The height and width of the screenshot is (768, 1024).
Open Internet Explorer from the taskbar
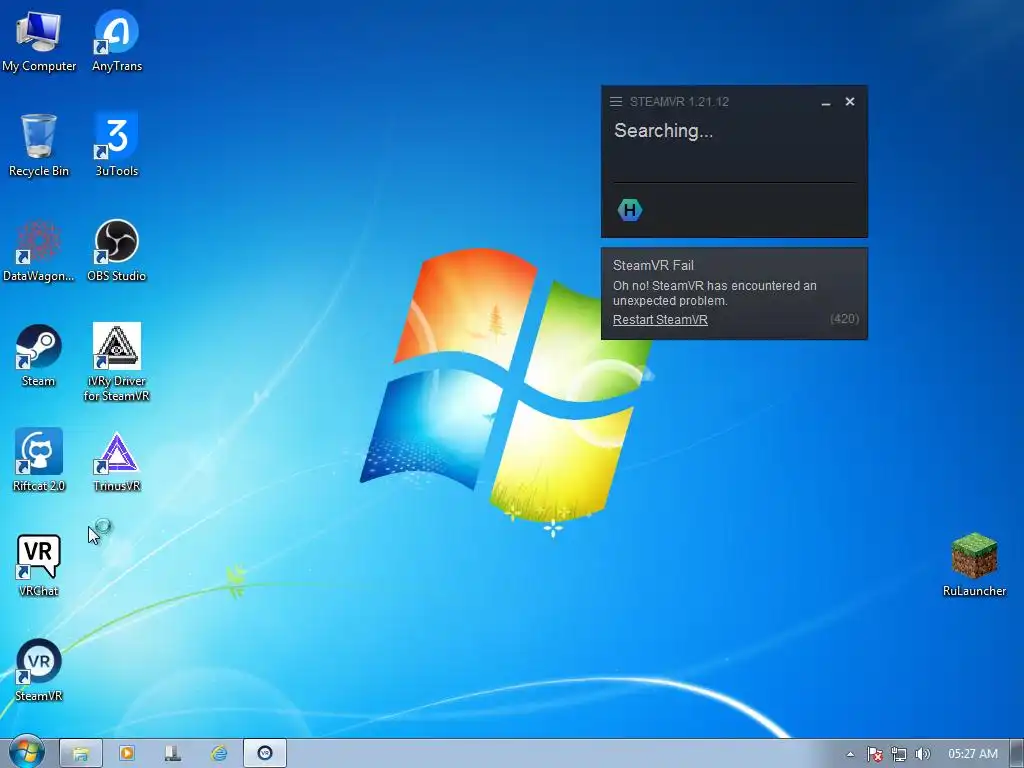[219, 753]
